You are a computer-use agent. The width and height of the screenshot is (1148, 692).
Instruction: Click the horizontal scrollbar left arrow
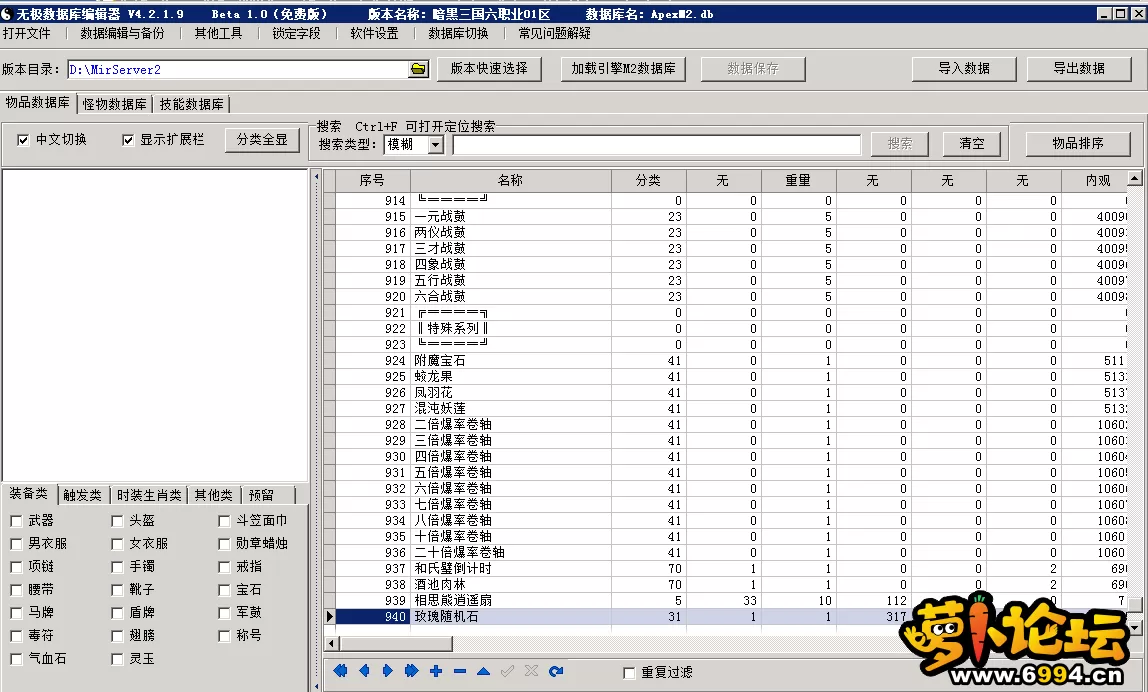332,644
